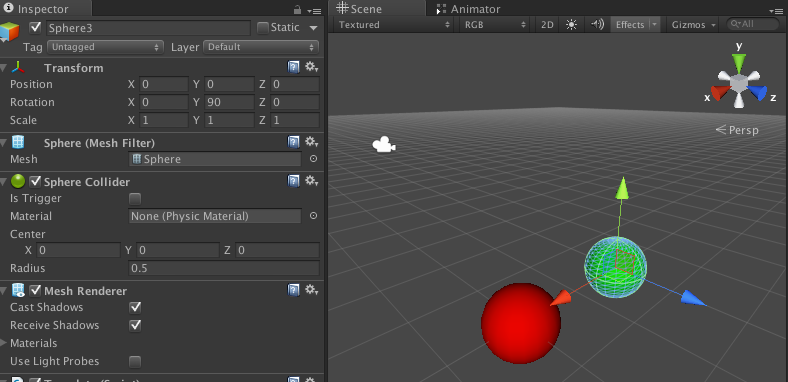Enable Use Light Probes checkbox
This screenshot has height=382, width=788.
point(135,361)
